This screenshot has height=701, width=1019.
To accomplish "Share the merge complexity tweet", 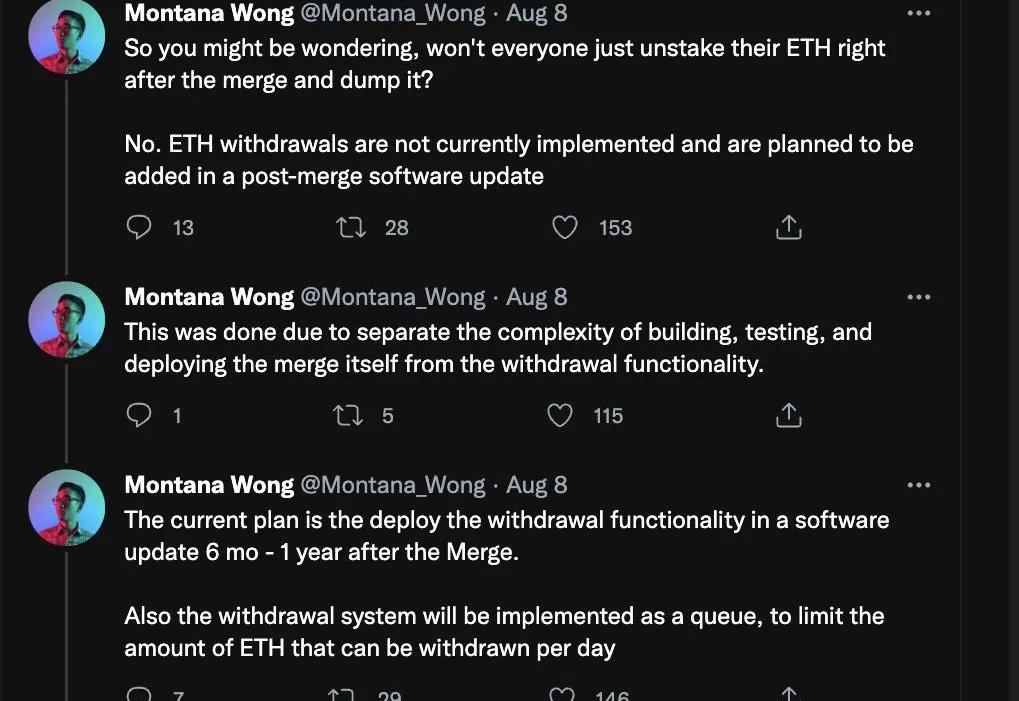I will click(x=789, y=415).
